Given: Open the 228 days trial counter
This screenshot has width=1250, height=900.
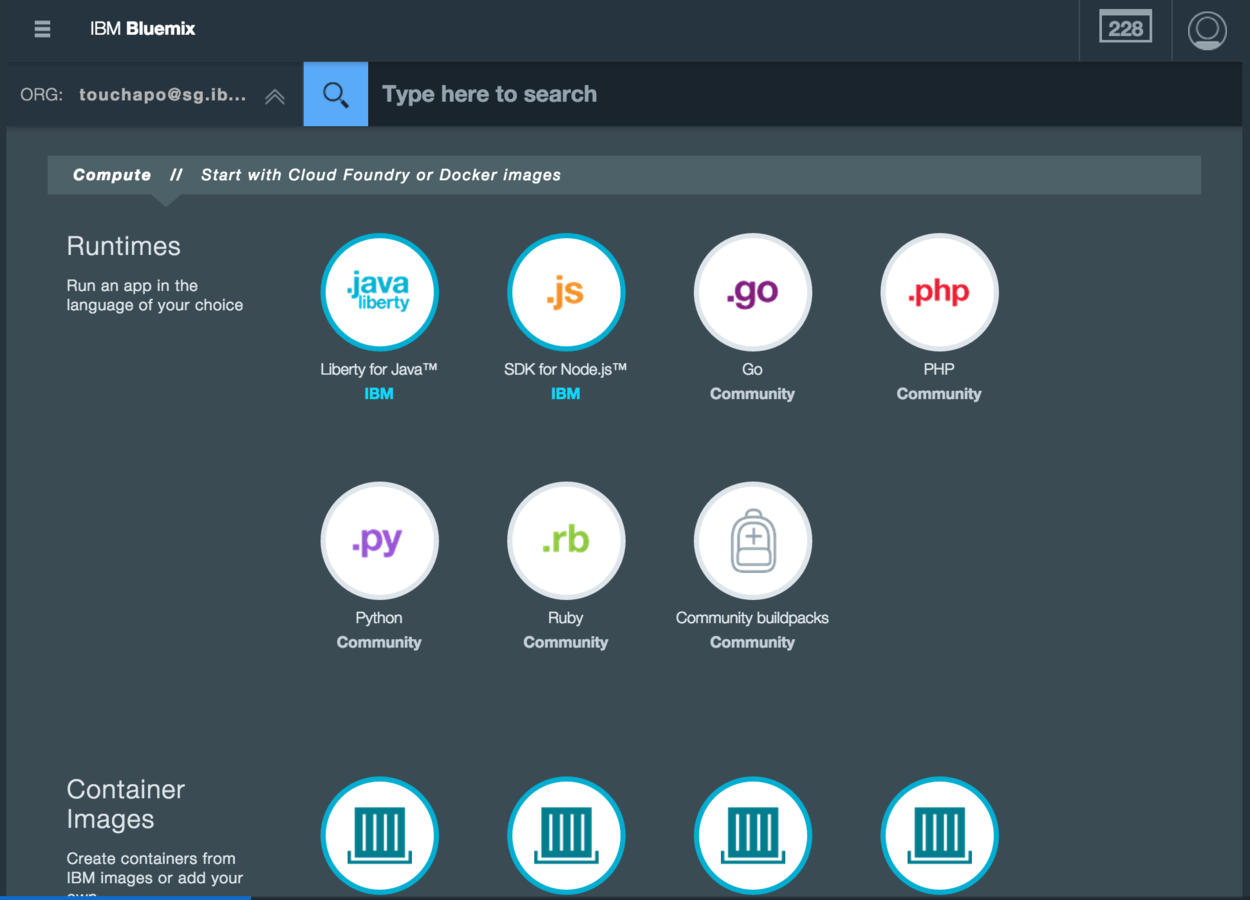Looking at the screenshot, I should (1125, 28).
